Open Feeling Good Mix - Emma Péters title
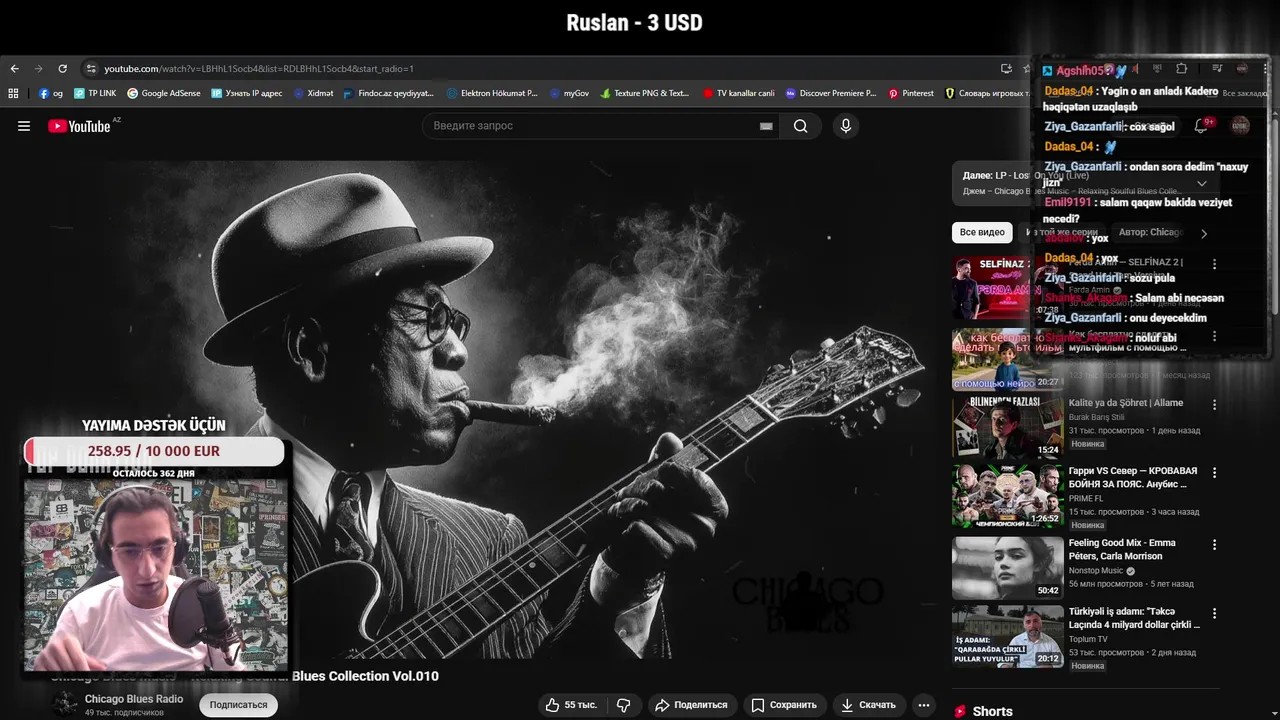The height and width of the screenshot is (720, 1280). [1122, 549]
